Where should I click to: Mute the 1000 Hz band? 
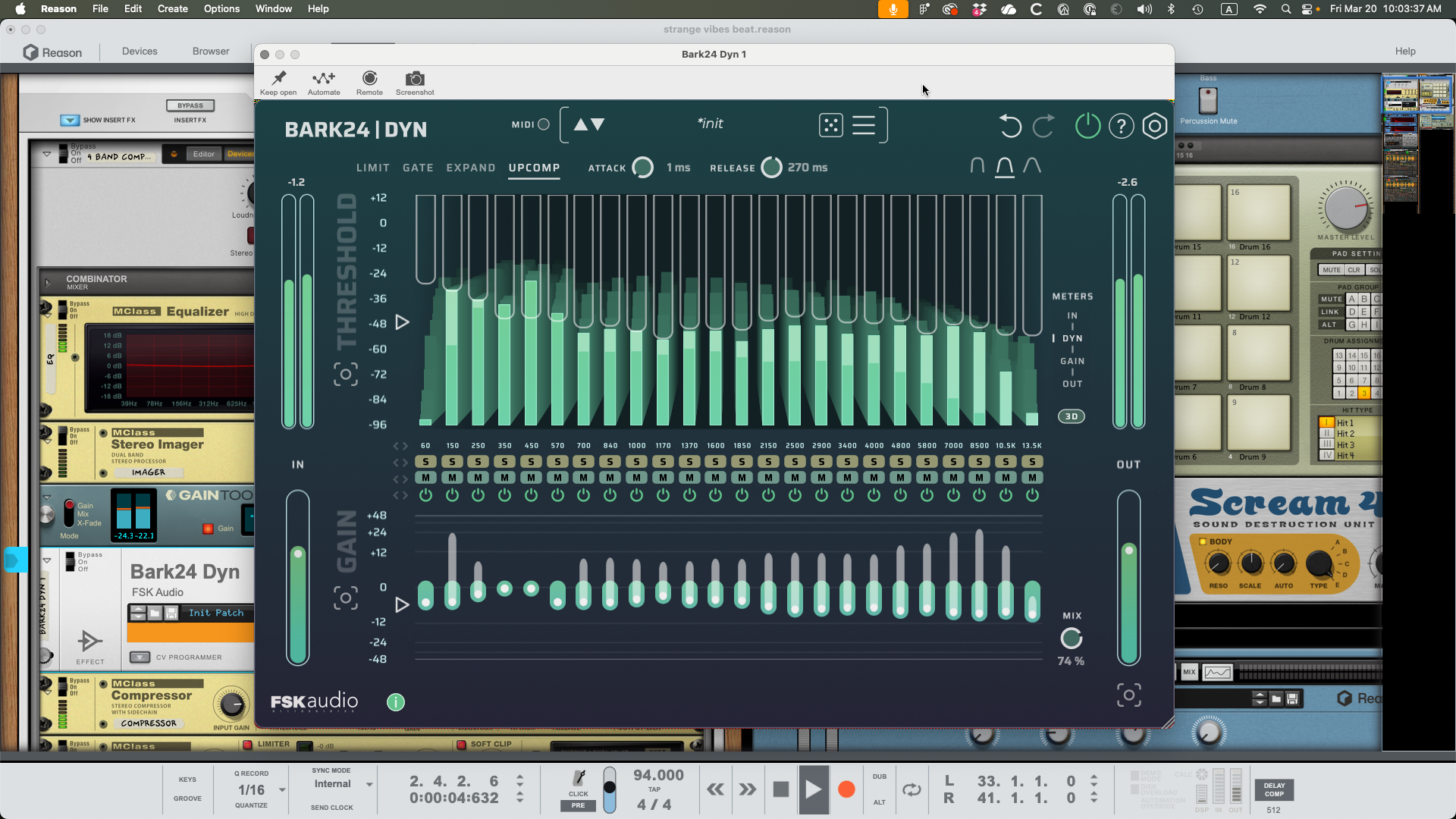[636, 477]
